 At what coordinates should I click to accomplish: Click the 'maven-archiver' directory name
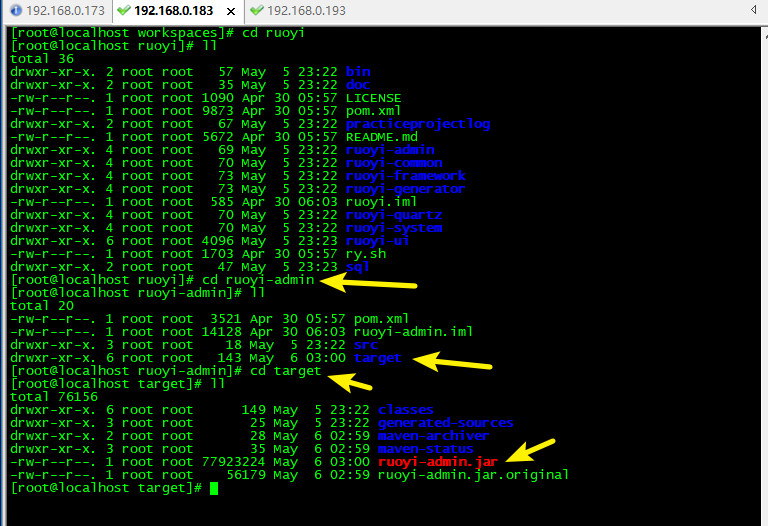433,436
